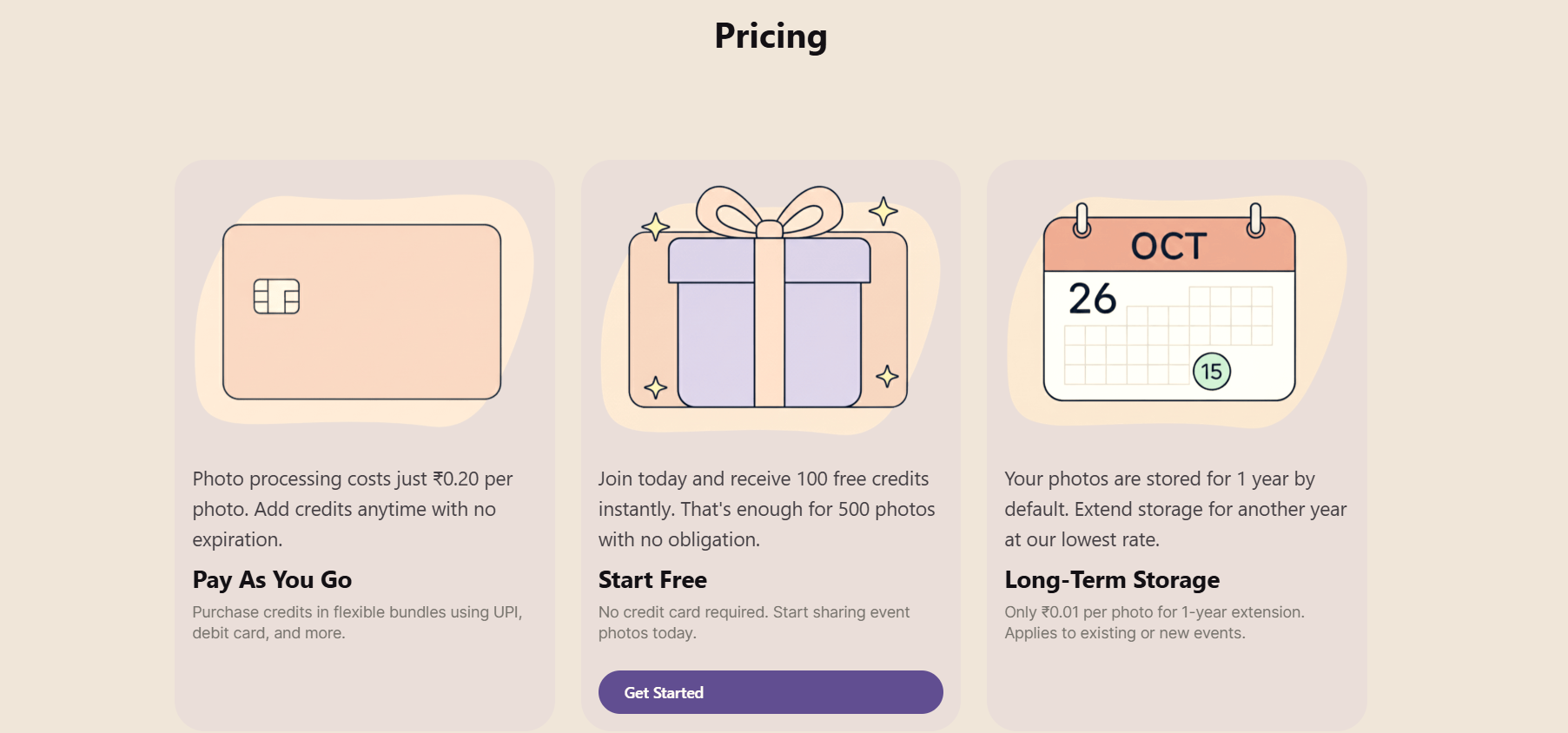Image resolution: width=1568 pixels, height=733 pixels.
Task: Click the stored for 1 year description
Action: [1174, 509]
